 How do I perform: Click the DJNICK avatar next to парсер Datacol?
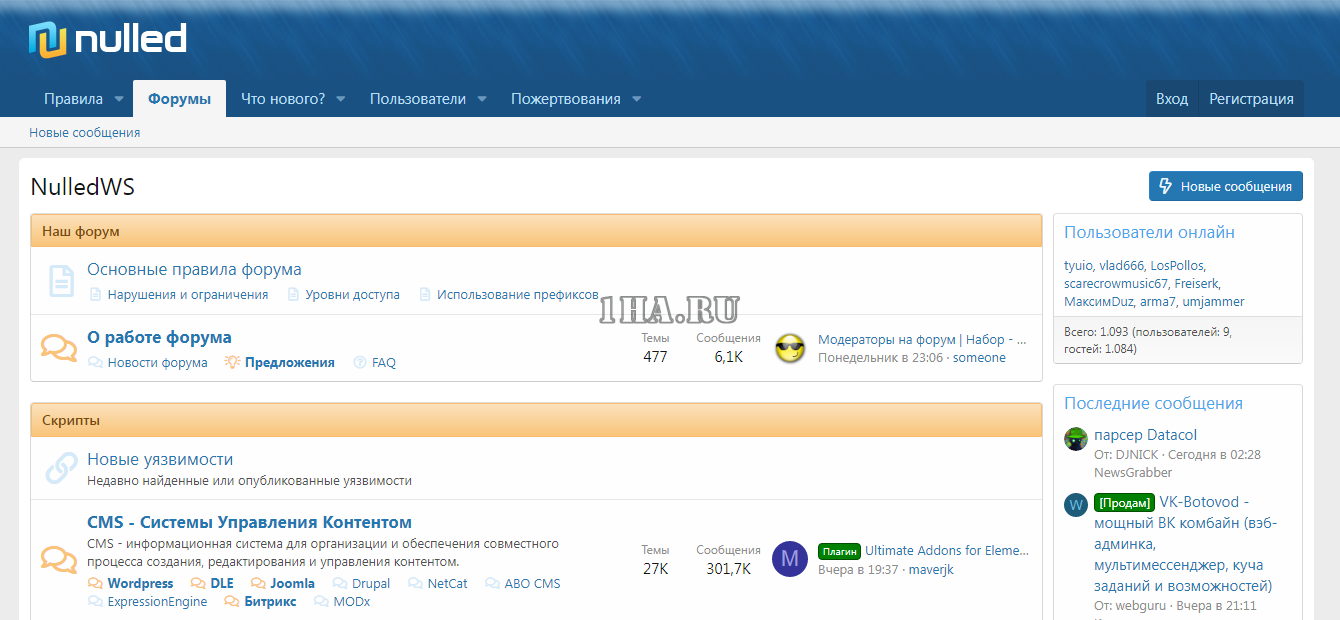pyautogui.click(x=1076, y=439)
